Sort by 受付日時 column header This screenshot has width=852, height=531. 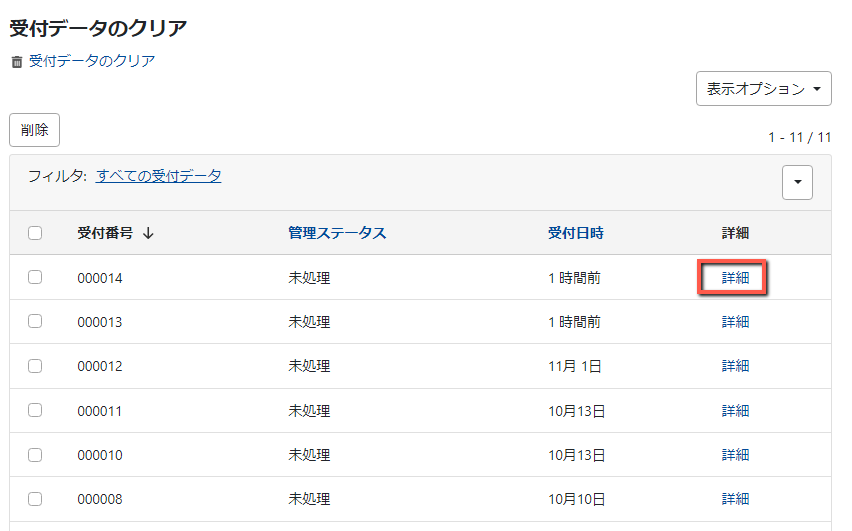tap(575, 233)
